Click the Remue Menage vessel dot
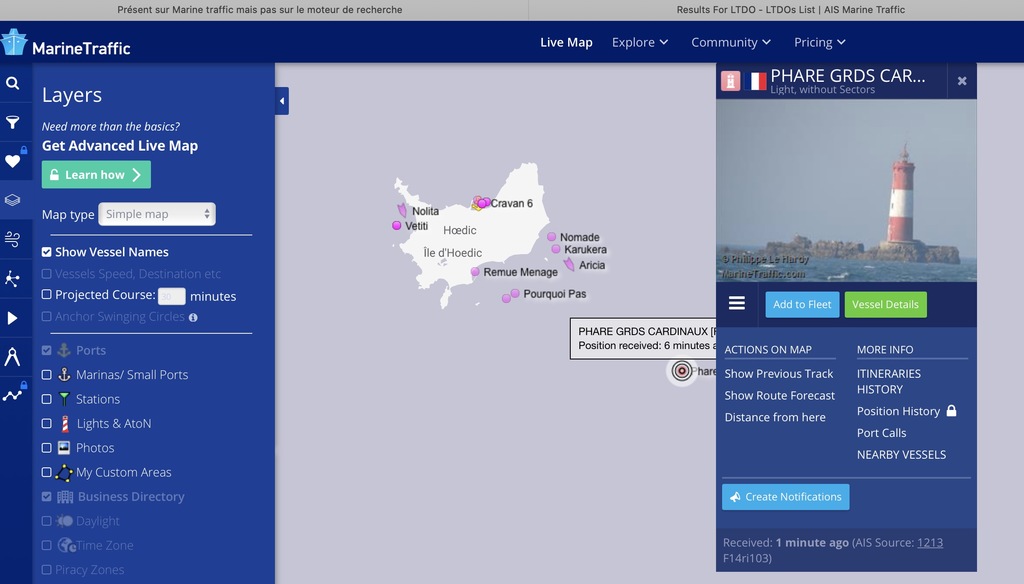Image resolution: width=1024 pixels, height=584 pixels. (x=475, y=272)
